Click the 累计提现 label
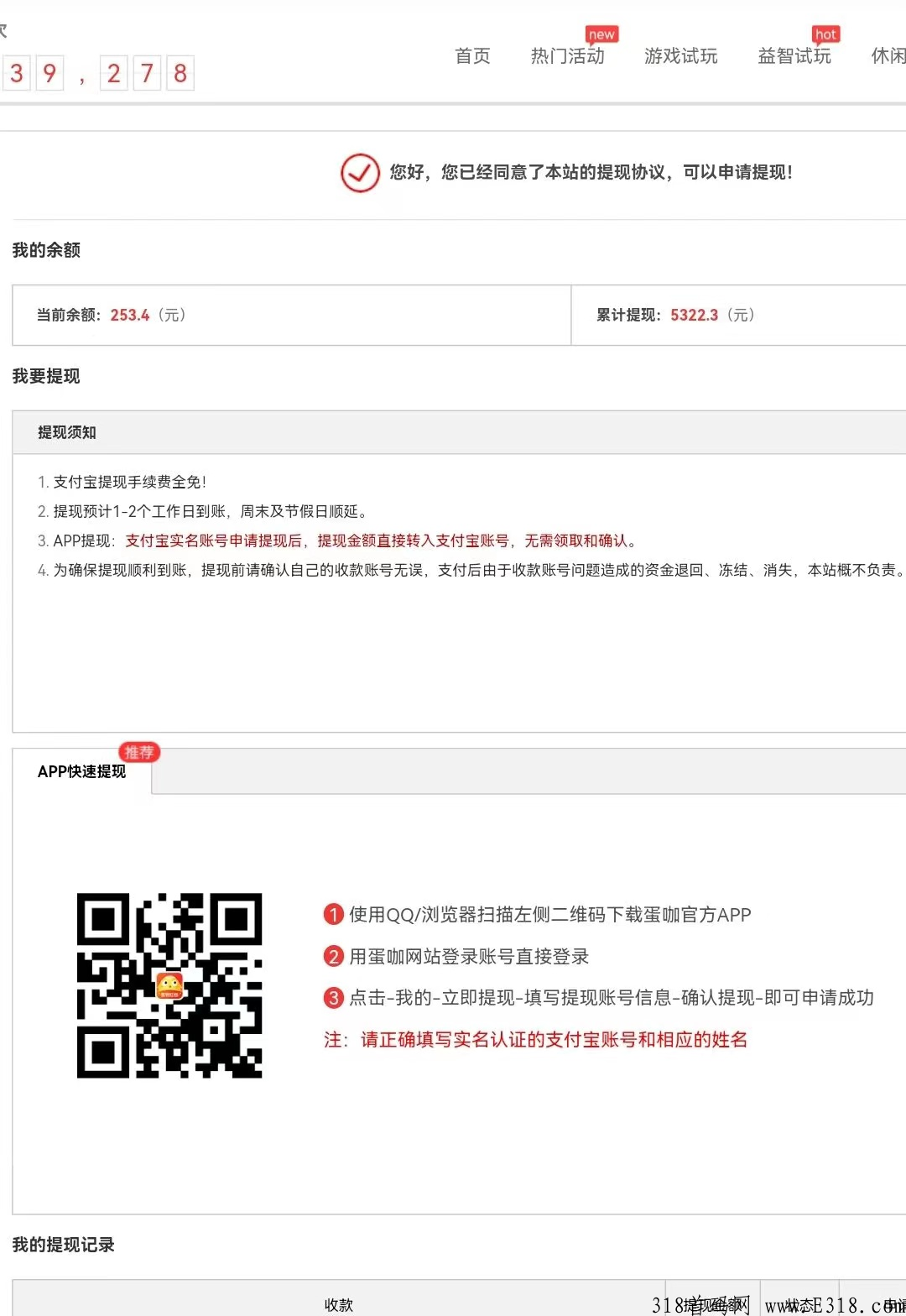 (x=629, y=315)
